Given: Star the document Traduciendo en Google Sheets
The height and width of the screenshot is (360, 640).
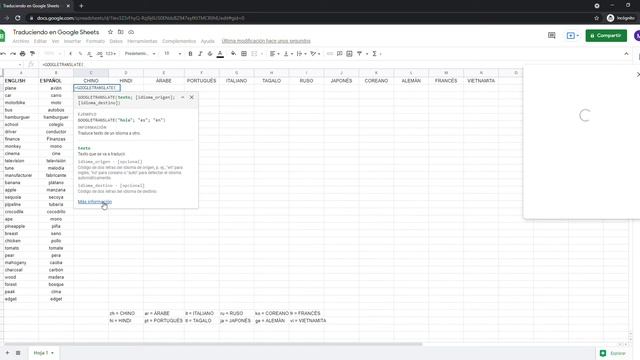Looking at the screenshot, I should [110, 32].
